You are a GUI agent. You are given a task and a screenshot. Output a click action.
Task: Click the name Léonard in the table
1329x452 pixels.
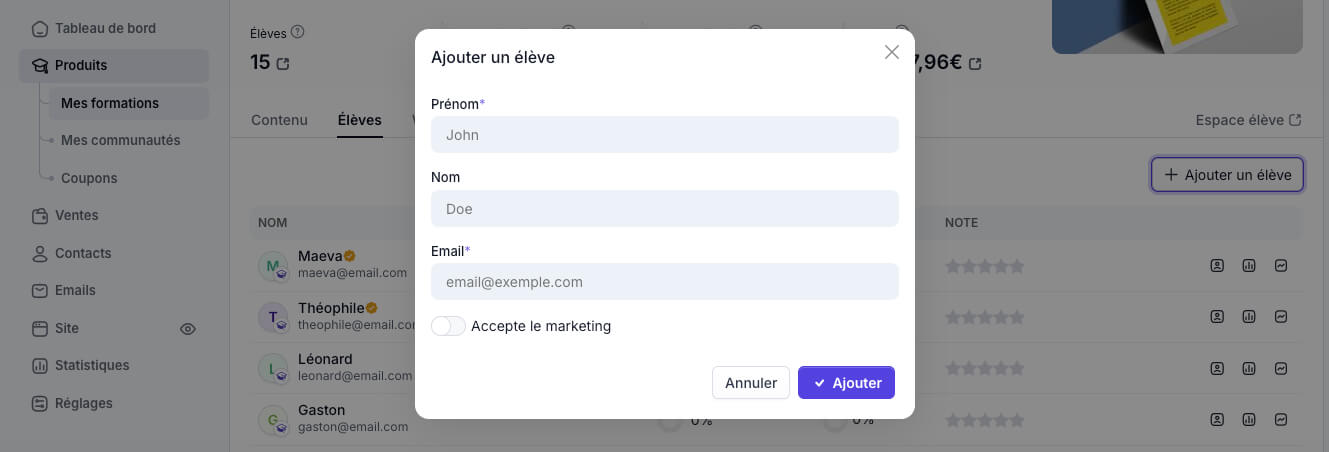(325, 359)
